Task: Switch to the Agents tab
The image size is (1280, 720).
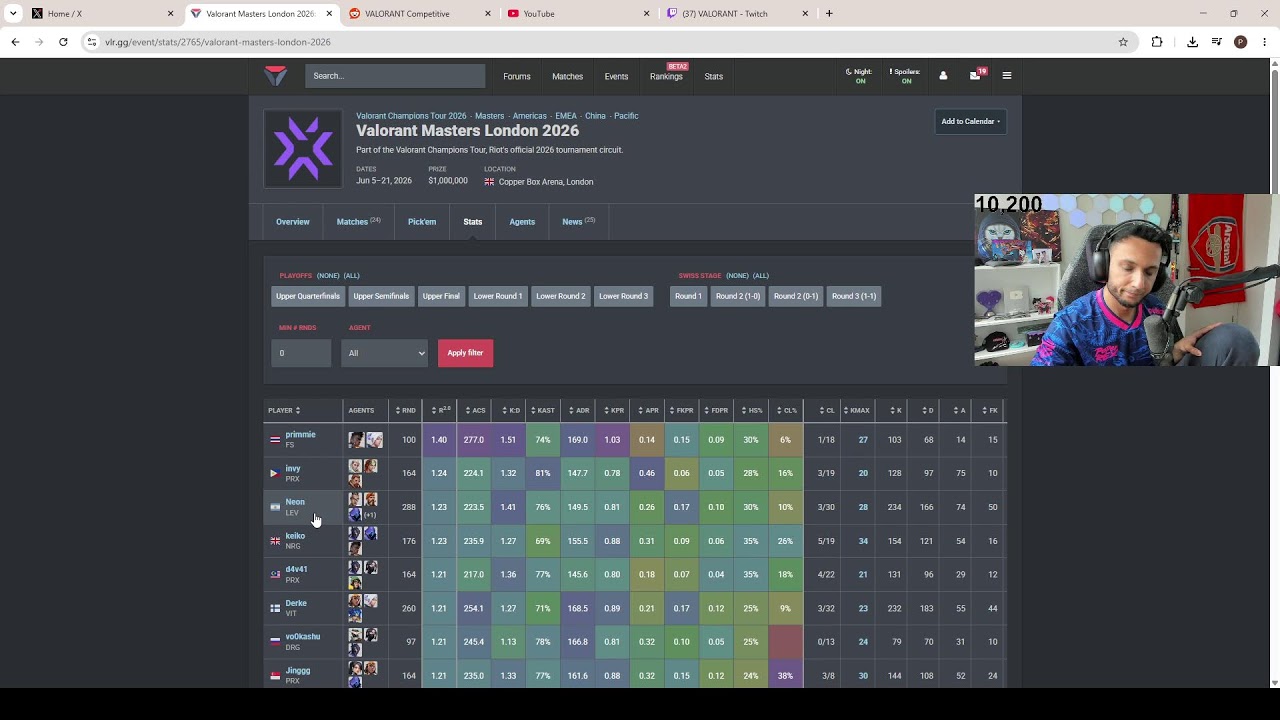Action: pos(522,222)
